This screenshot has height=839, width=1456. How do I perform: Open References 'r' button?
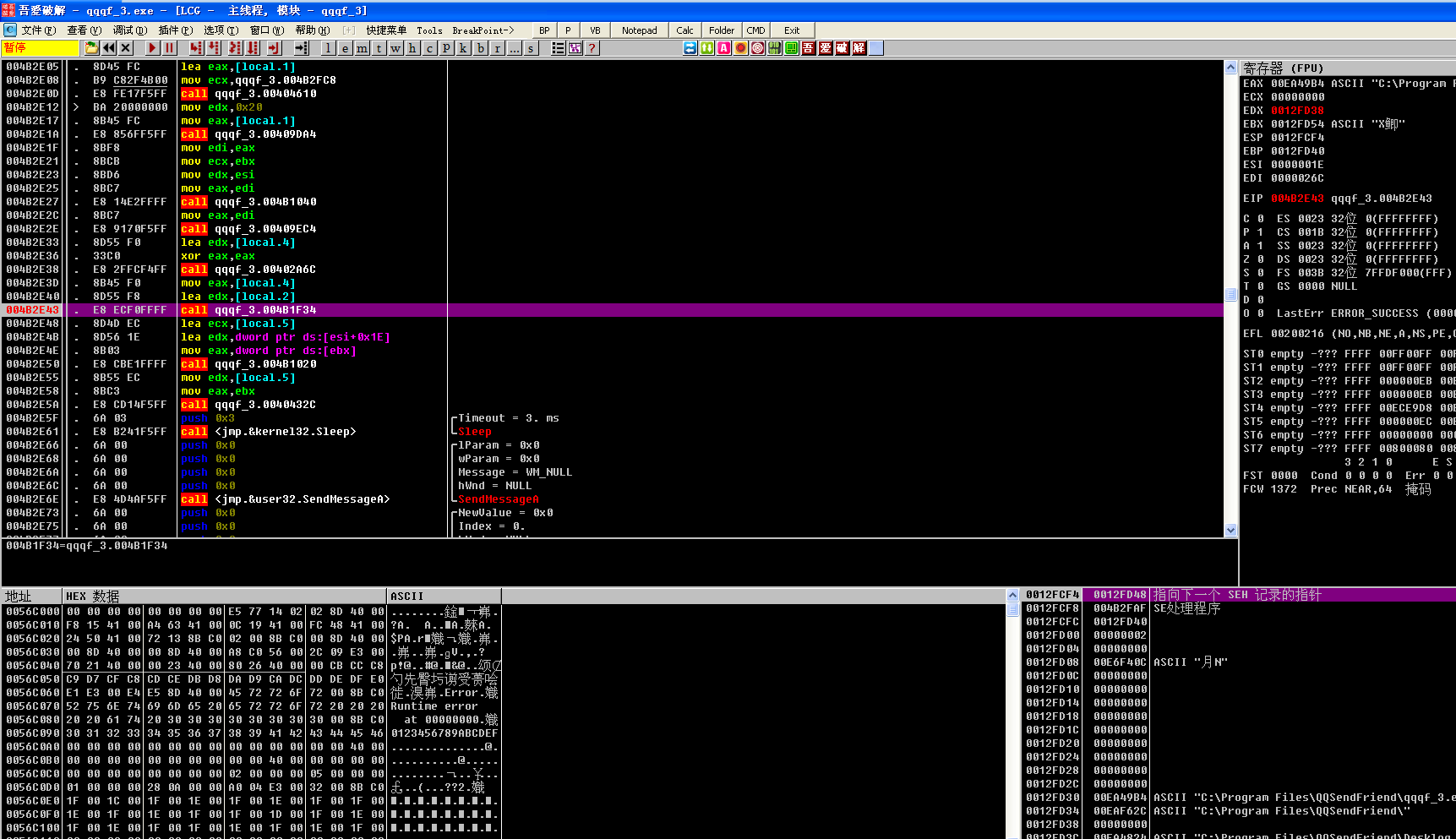click(x=497, y=48)
